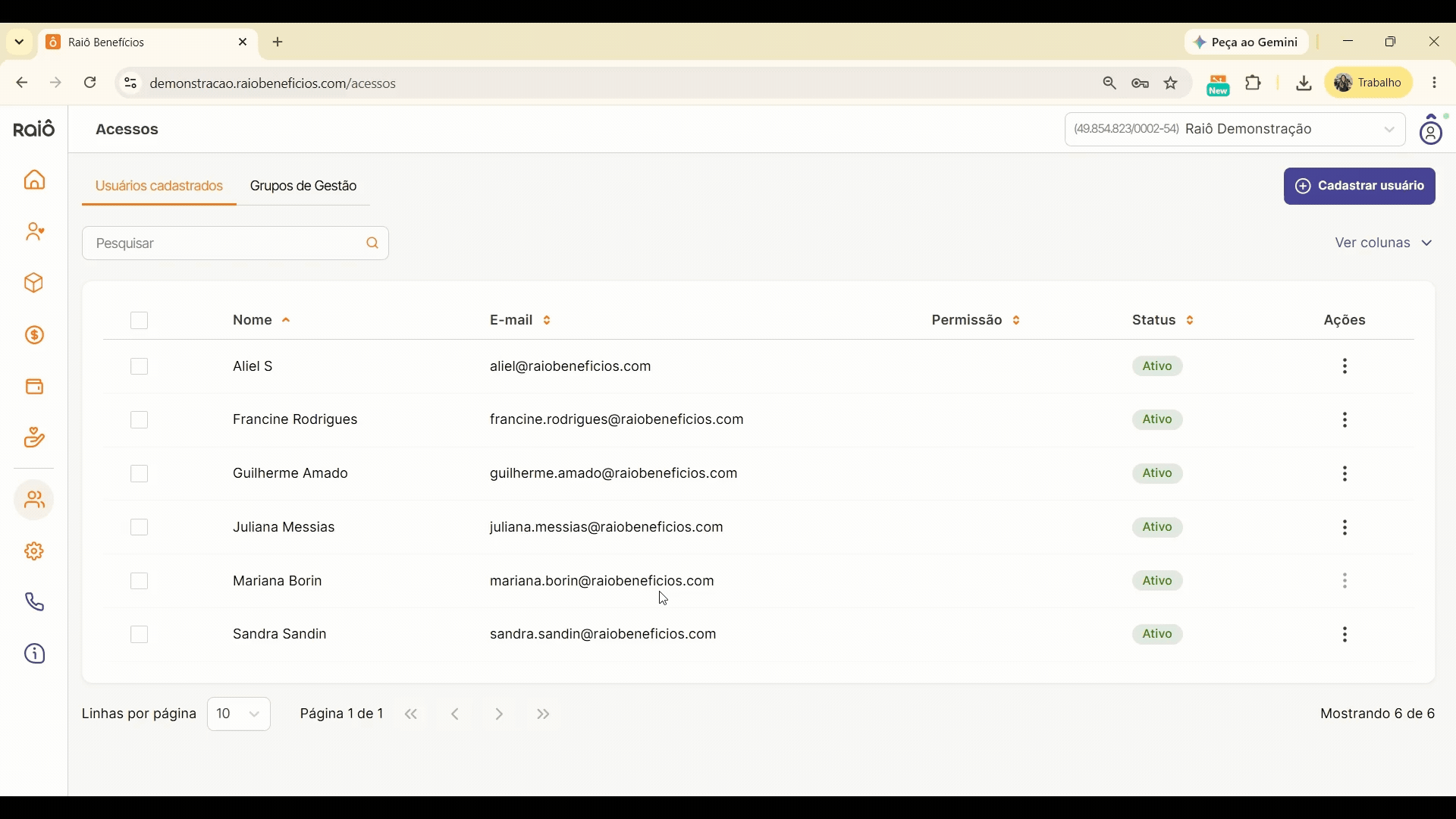Select Sandra Sandin row checkbox
Viewport: 1456px width, 819px height.
pyautogui.click(x=140, y=637)
